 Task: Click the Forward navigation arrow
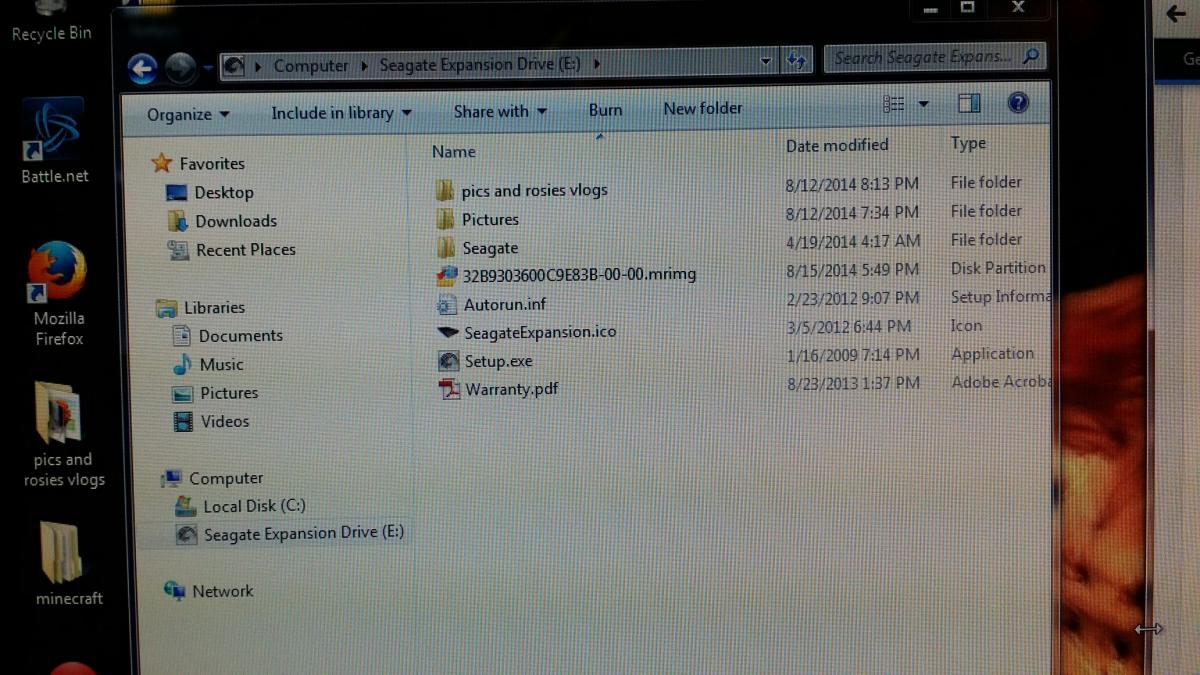[x=180, y=68]
